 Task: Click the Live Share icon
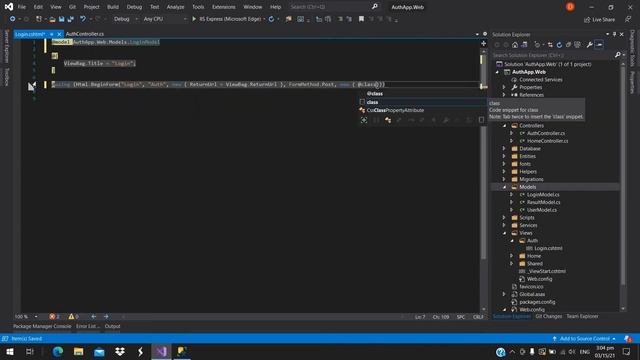pyautogui.click(x=587, y=20)
